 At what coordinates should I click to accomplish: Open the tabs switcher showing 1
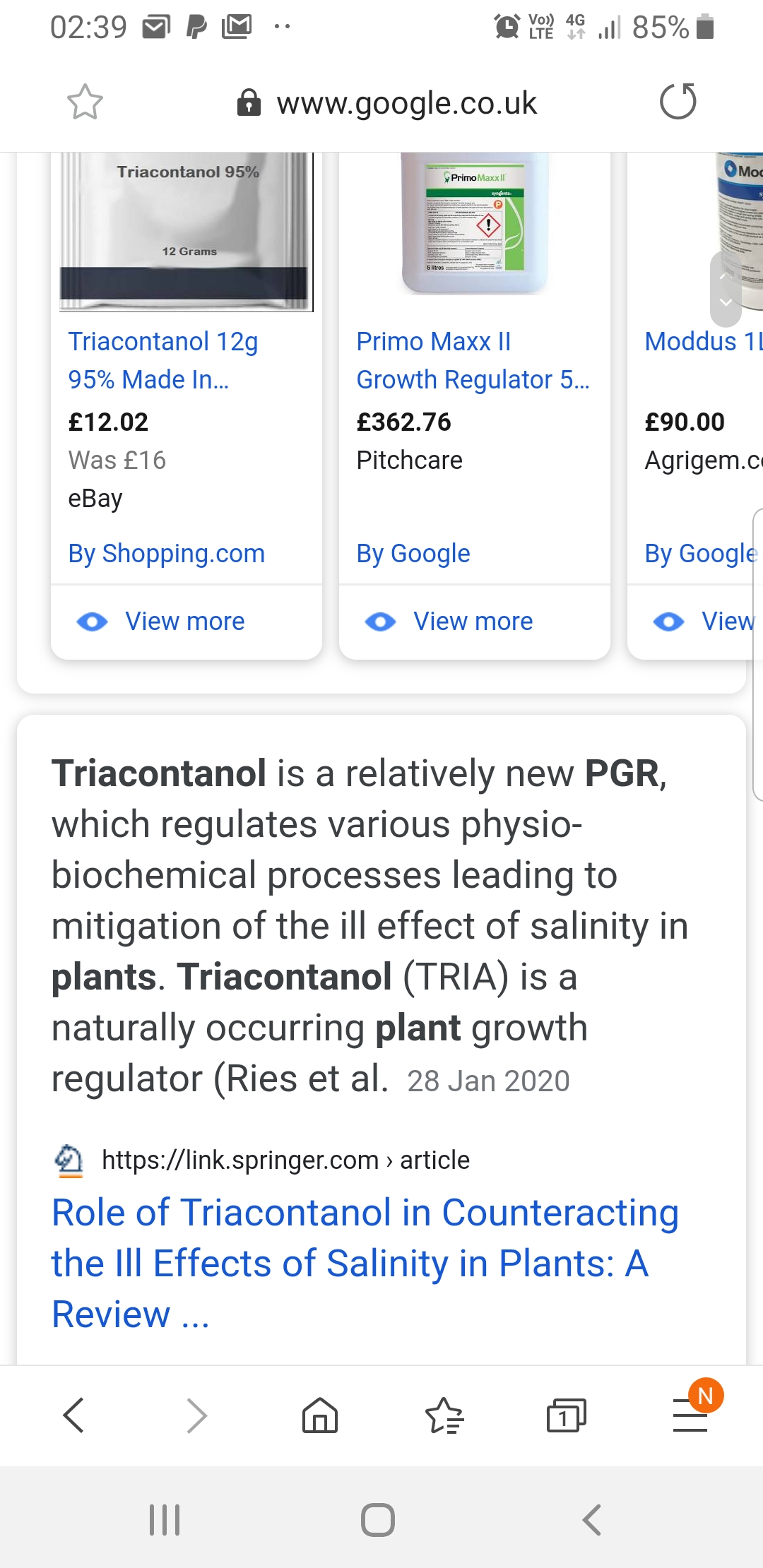click(x=566, y=1415)
